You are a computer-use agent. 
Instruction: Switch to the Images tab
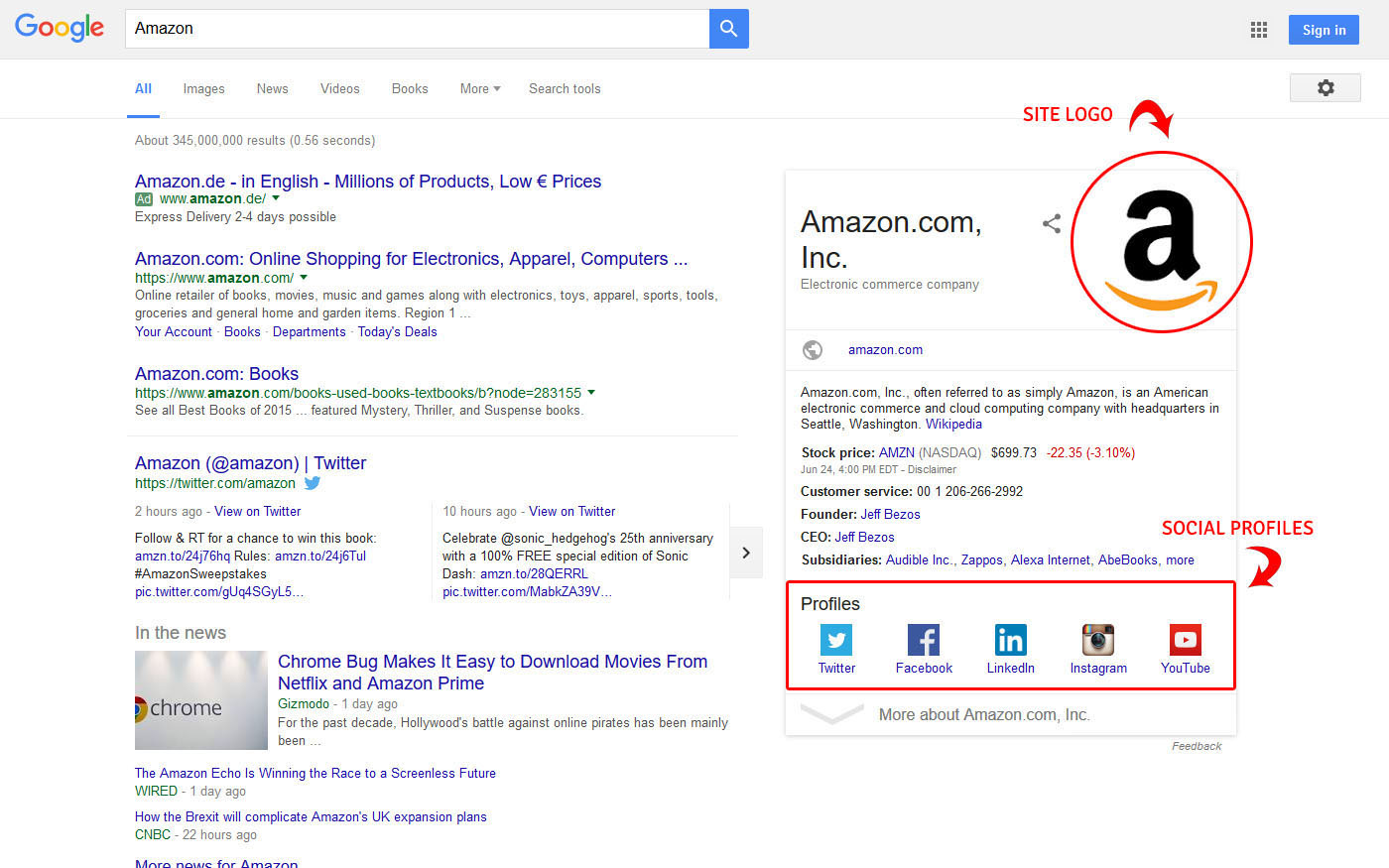tap(203, 88)
